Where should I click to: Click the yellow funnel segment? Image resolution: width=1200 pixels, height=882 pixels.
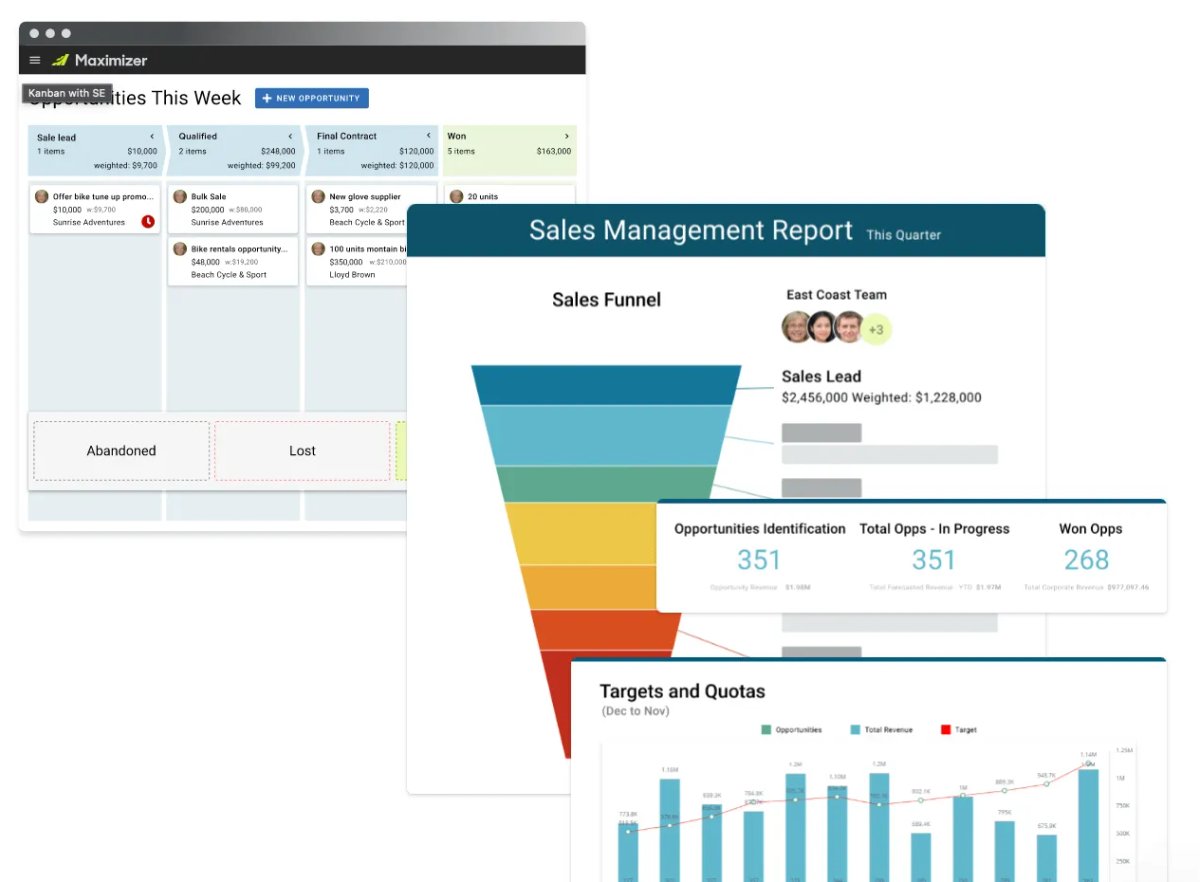tap(581, 534)
